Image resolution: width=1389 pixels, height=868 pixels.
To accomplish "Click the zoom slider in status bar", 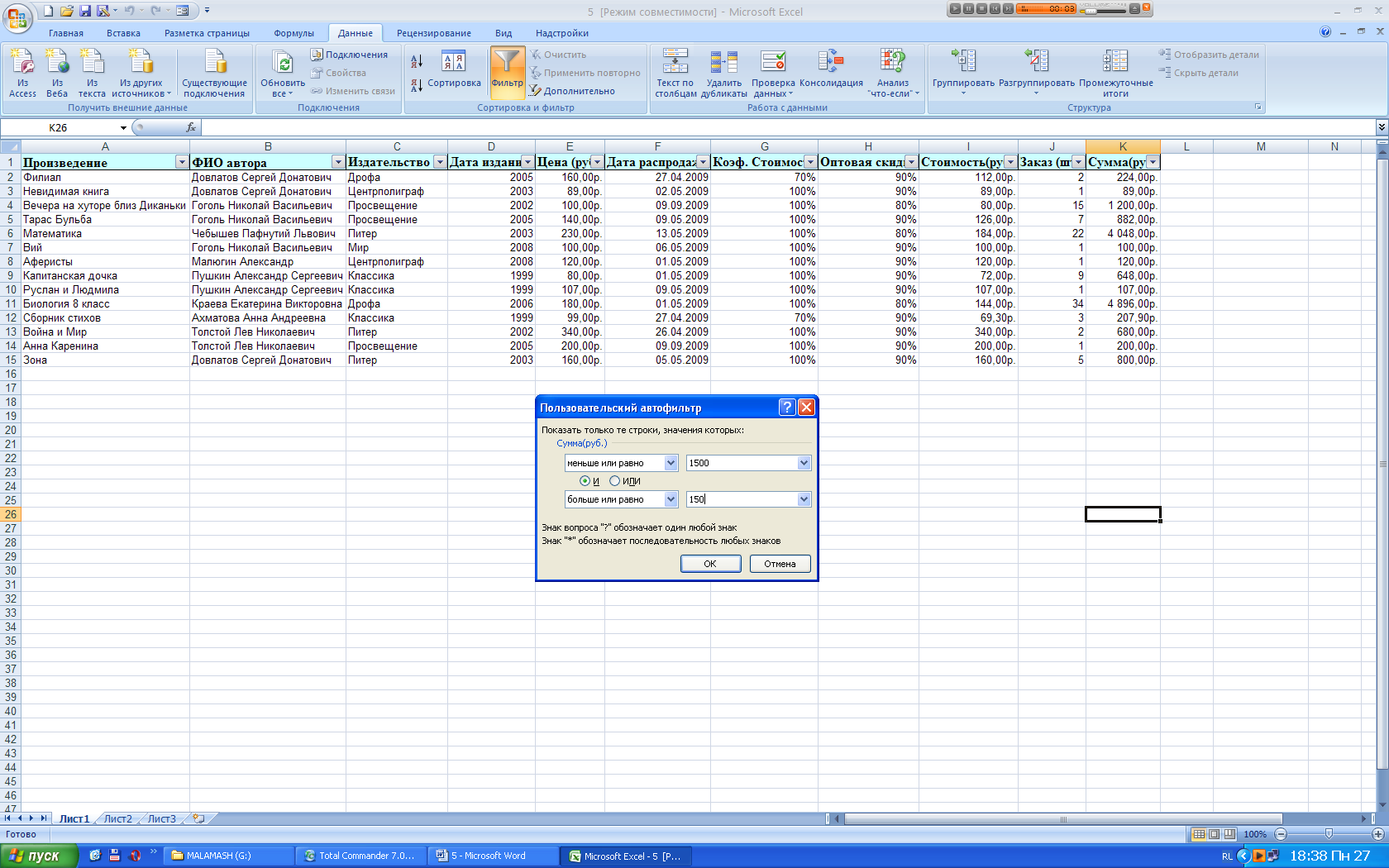I will pos(1329,834).
